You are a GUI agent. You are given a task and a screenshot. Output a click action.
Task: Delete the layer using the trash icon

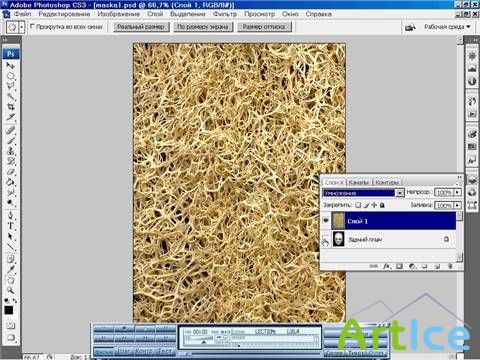450,266
